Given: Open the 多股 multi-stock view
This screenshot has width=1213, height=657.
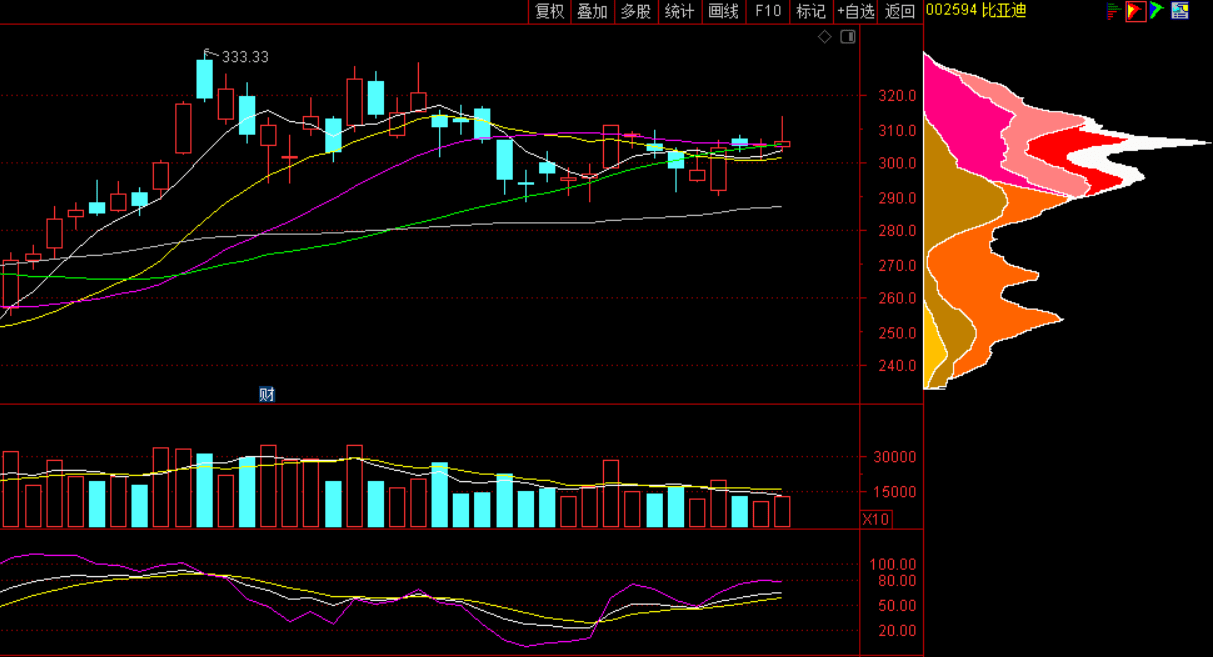Looking at the screenshot, I should pos(636,11).
